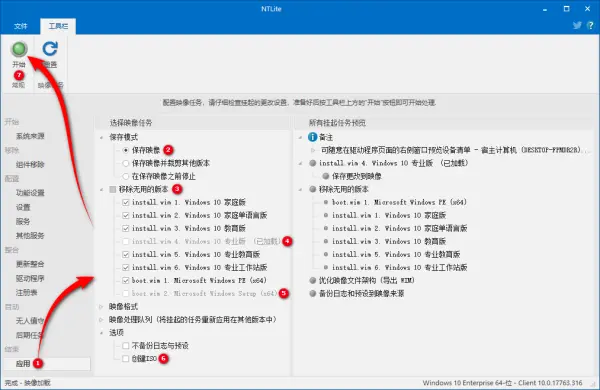Click the green 开始 start icon
The image size is (600, 390).
(x=19, y=49)
